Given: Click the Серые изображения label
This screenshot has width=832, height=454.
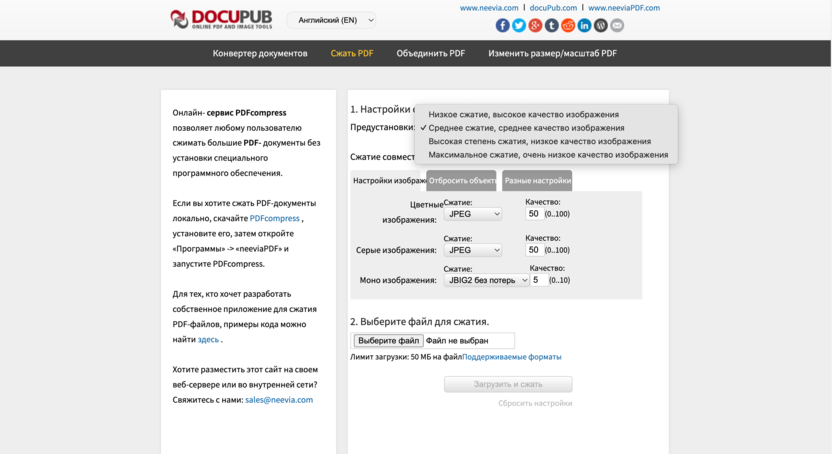Looking at the screenshot, I should tap(396, 250).
